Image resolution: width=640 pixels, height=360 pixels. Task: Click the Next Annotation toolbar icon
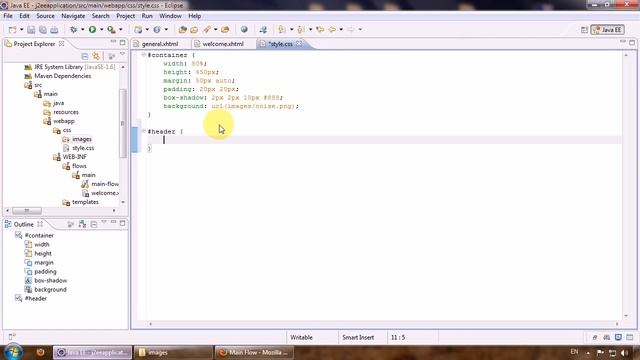point(282,29)
